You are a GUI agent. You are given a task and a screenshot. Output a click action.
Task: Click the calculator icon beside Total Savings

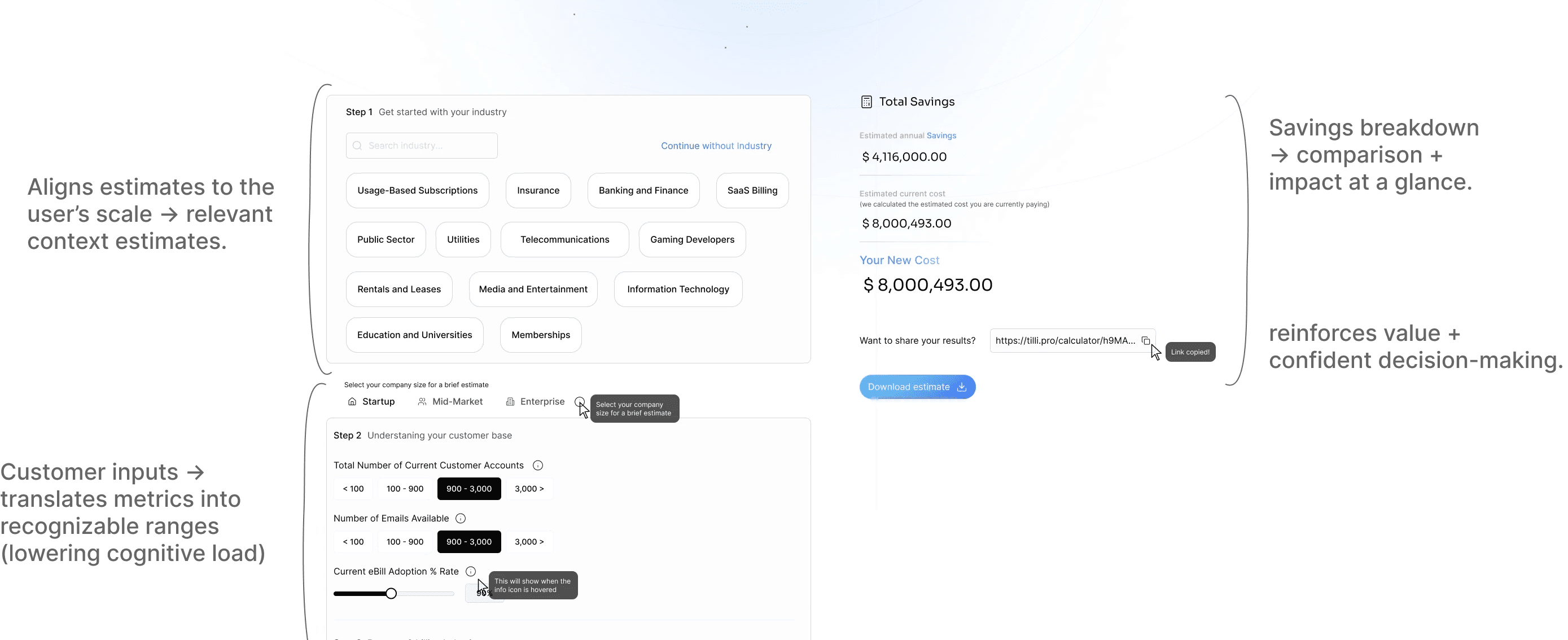(x=866, y=102)
